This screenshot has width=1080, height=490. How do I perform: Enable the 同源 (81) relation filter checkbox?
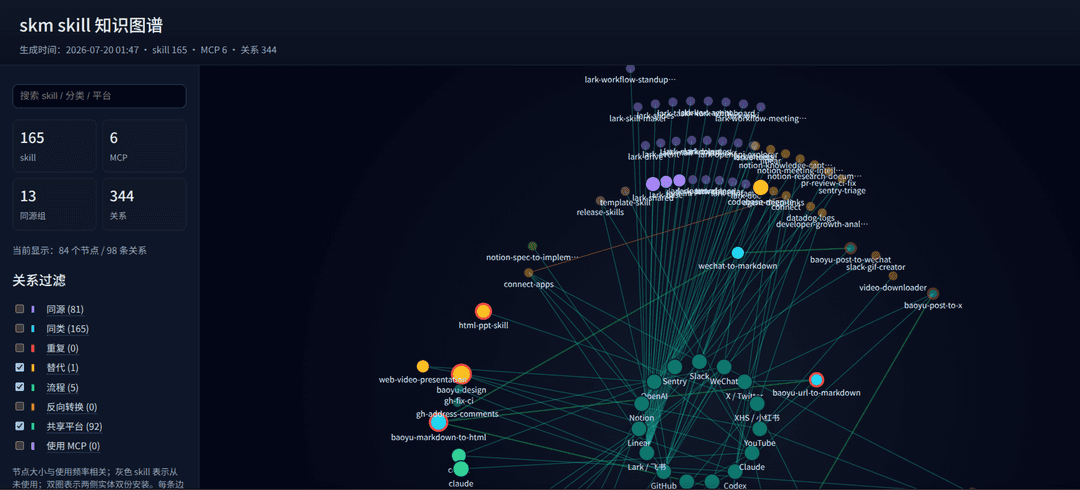pyautogui.click(x=20, y=309)
